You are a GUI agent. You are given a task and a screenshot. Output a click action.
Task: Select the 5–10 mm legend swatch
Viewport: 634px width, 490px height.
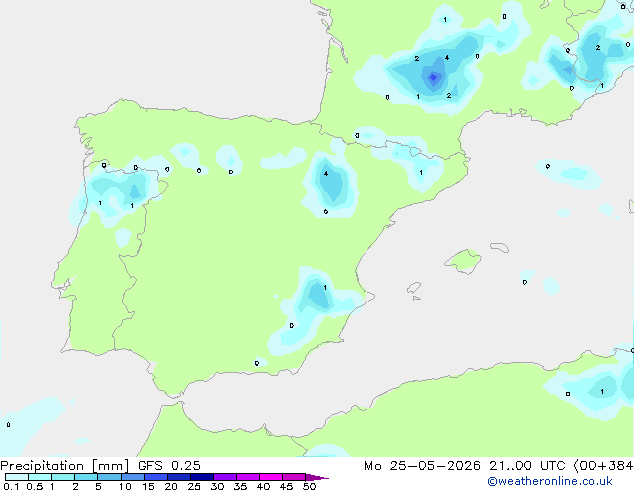[x=109, y=477]
